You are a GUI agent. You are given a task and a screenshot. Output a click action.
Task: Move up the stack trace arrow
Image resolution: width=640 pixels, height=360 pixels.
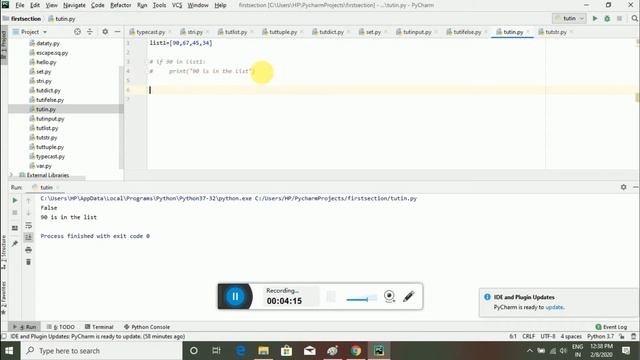coord(28,200)
